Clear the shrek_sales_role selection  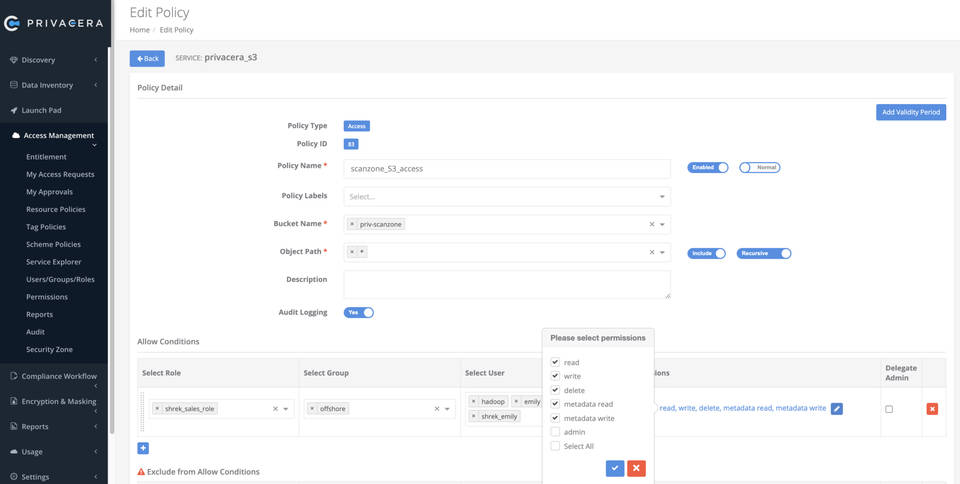tap(275, 409)
